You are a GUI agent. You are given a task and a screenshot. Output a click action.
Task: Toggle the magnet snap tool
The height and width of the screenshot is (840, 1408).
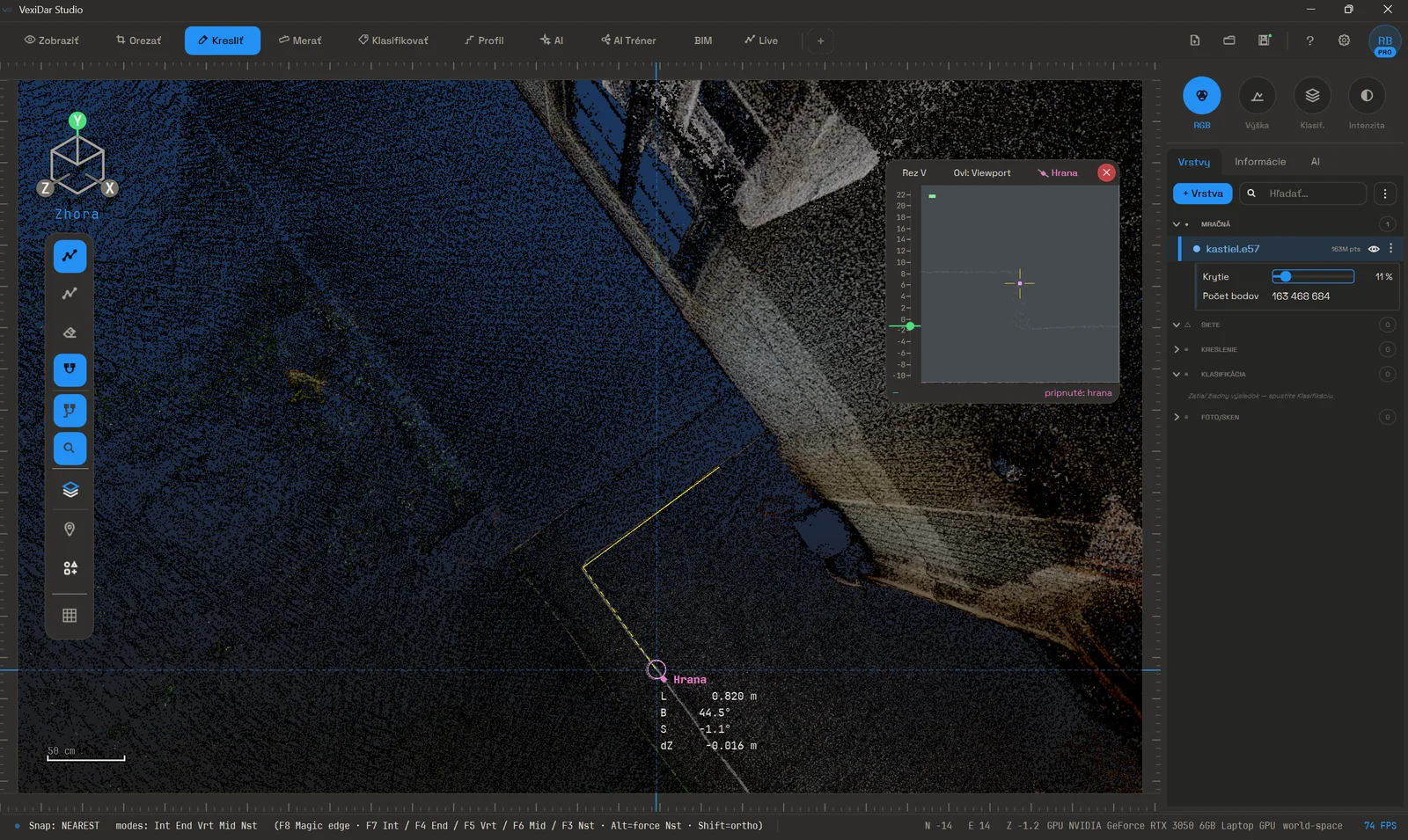70,370
